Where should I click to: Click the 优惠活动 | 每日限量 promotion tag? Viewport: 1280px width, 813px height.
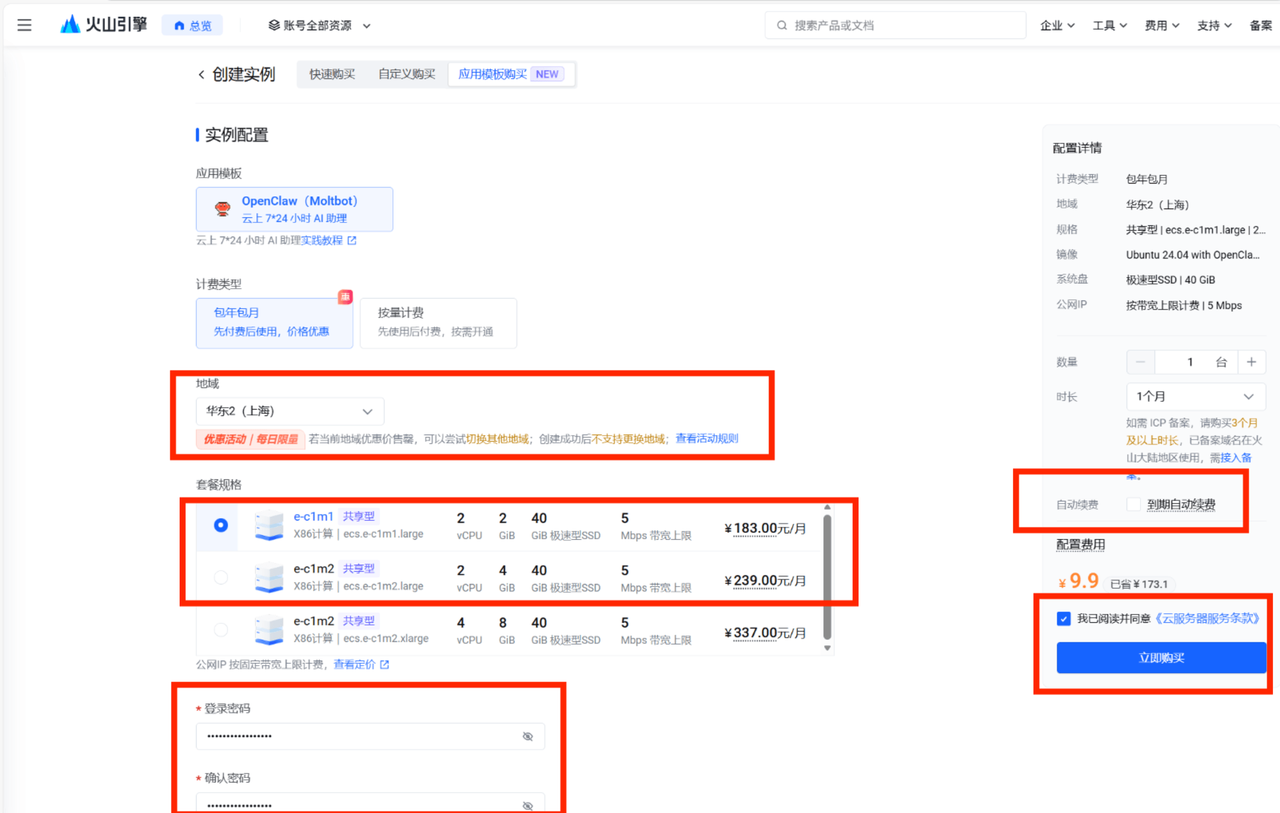250,439
